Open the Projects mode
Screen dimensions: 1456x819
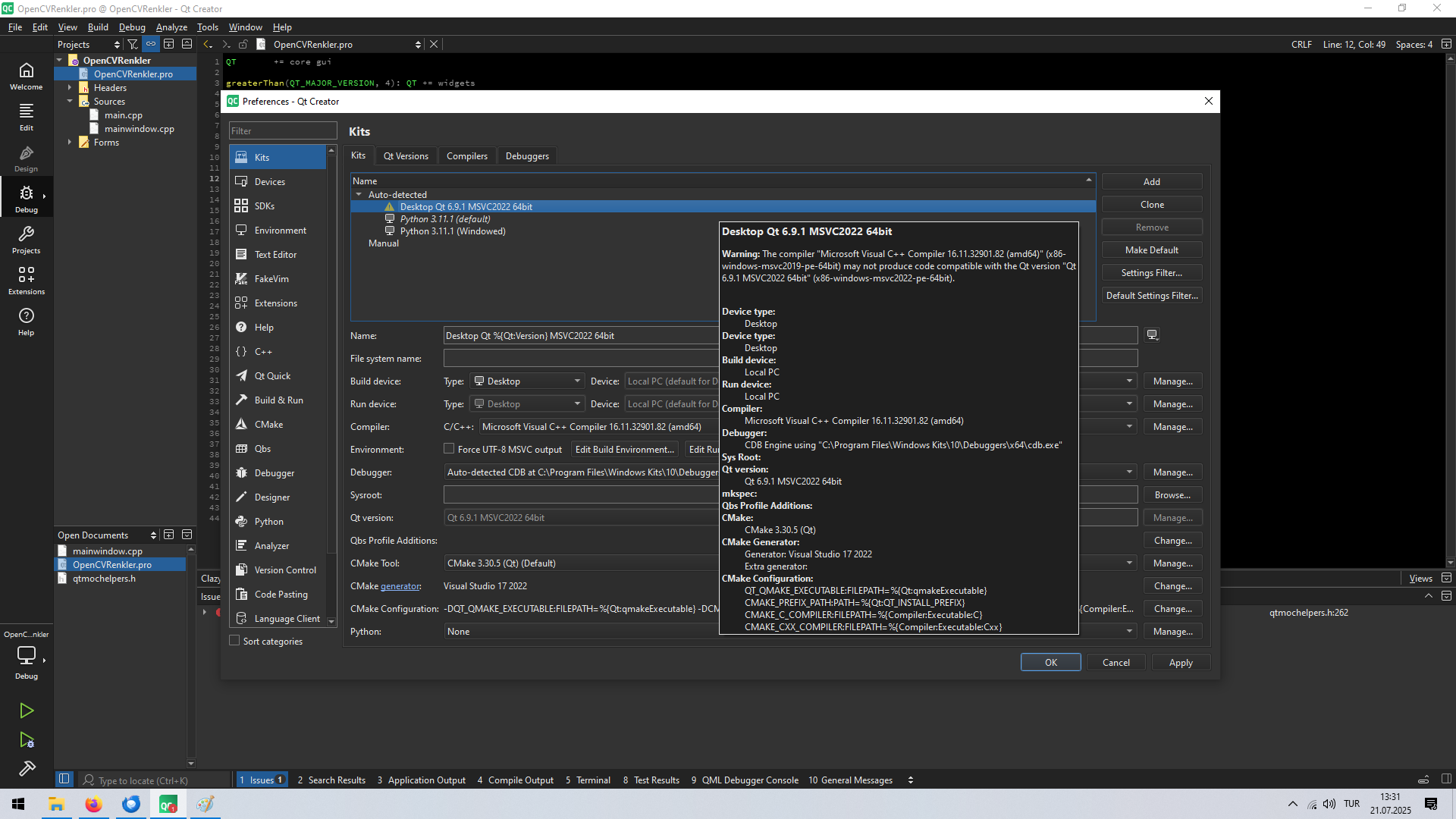[x=27, y=240]
